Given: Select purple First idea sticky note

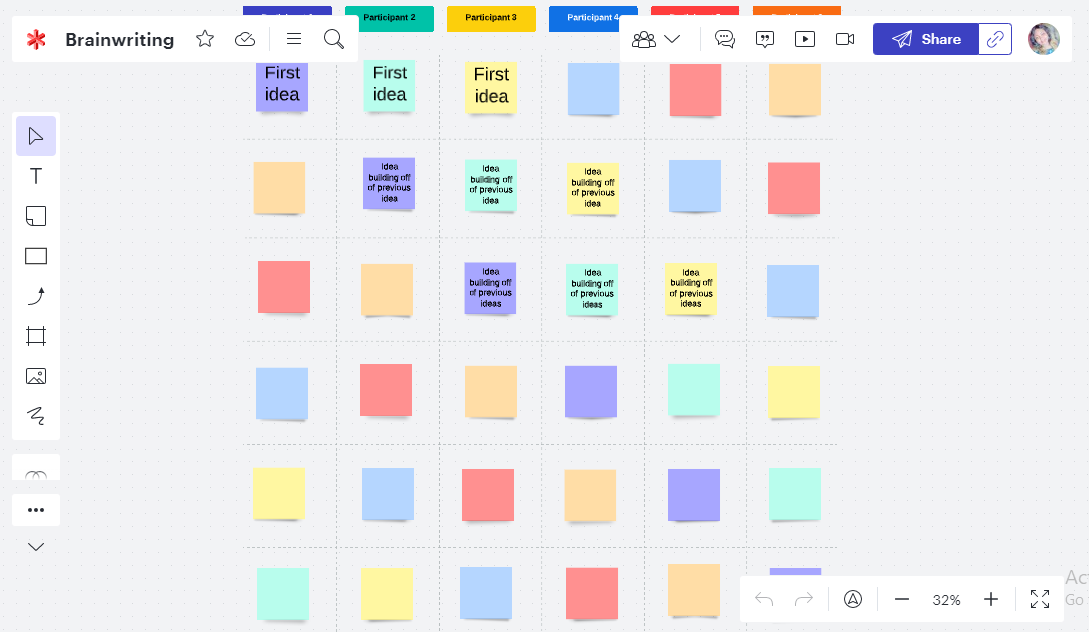Looking at the screenshot, I should (x=282, y=85).
